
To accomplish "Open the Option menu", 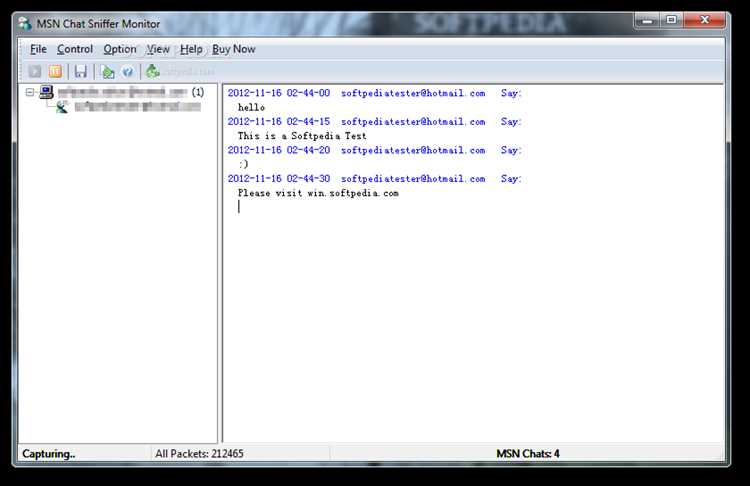I will 120,49.
